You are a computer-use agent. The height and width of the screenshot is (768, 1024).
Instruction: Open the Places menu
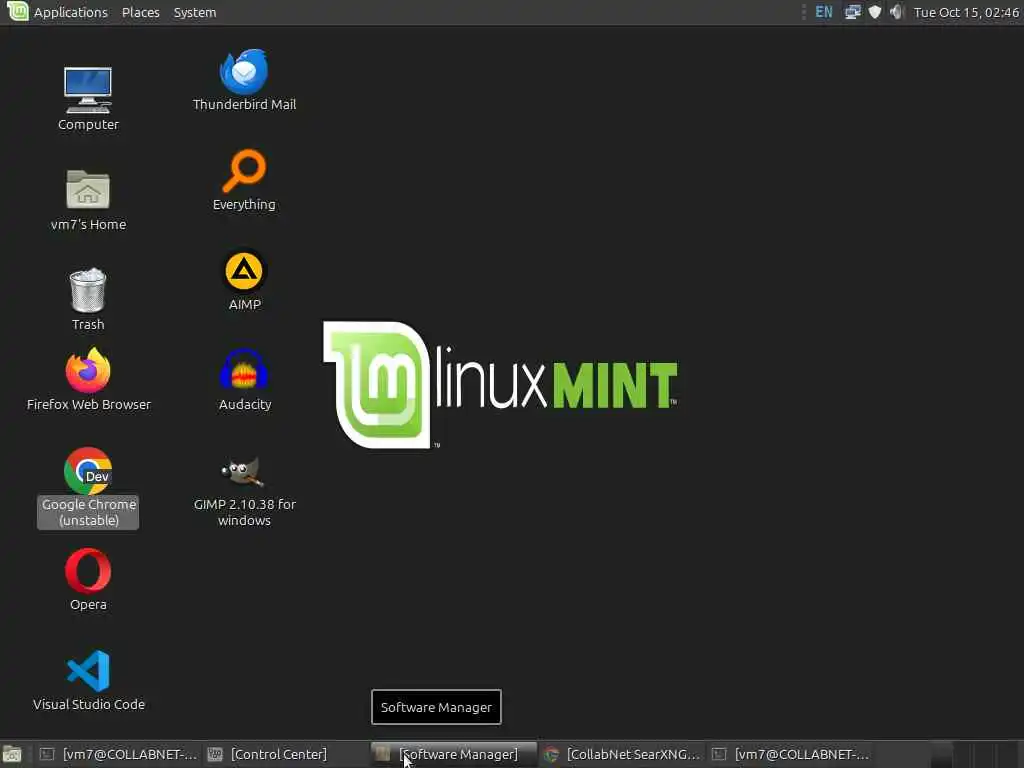[140, 12]
